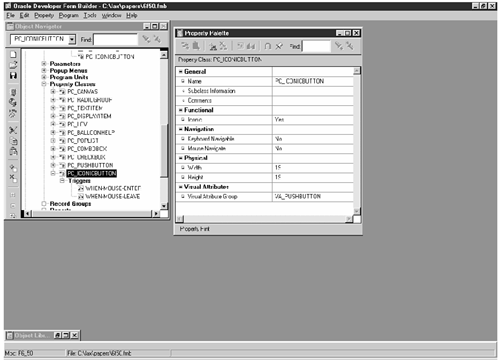Click the Save icon in Navigator toolbar
500x363 pixels.
pos(13,76)
